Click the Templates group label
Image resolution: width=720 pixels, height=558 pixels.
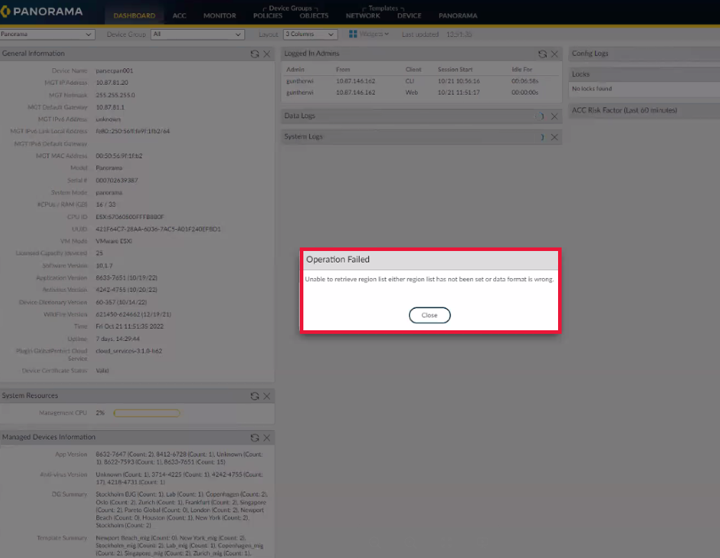(383, 8)
